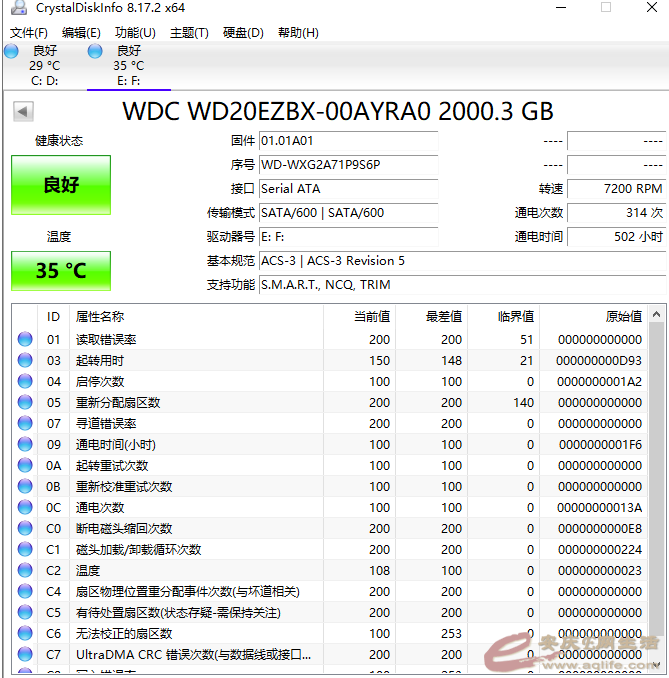Open the 帮助(H) menu
Screen dimensions: 669x678
click(298, 33)
